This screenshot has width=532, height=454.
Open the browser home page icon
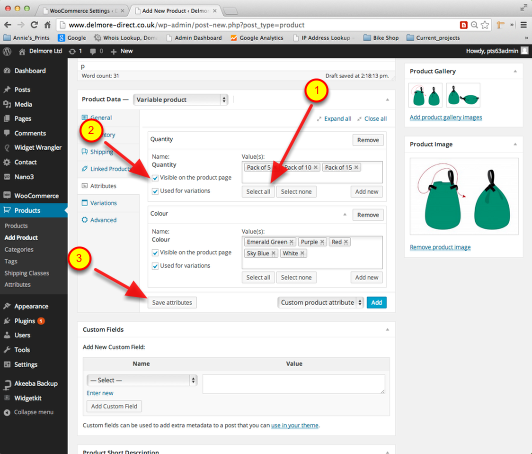pos(48,25)
